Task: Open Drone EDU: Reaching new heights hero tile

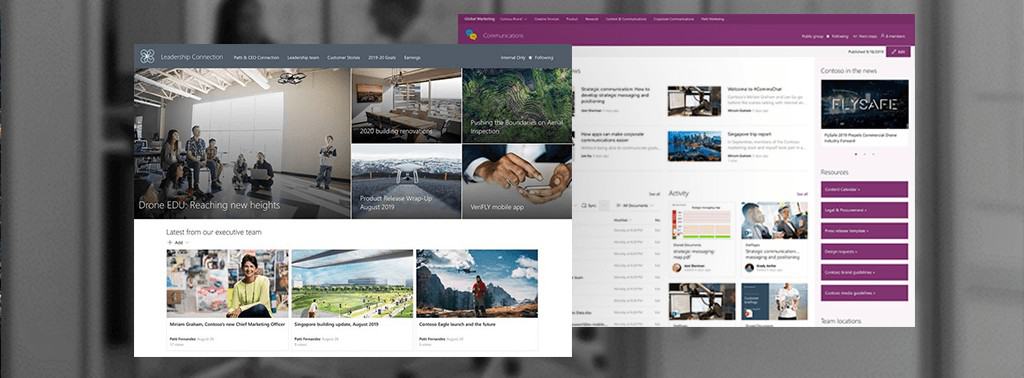Action: [x=242, y=143]
